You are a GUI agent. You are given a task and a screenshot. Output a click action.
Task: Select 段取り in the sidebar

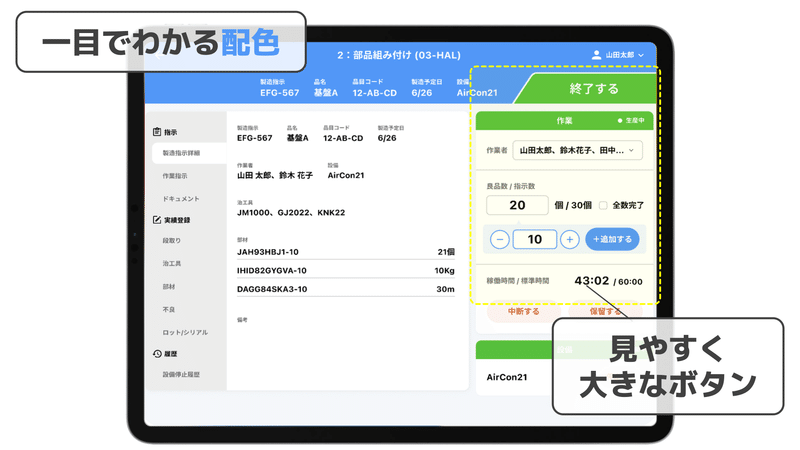[x=172, y=241]
